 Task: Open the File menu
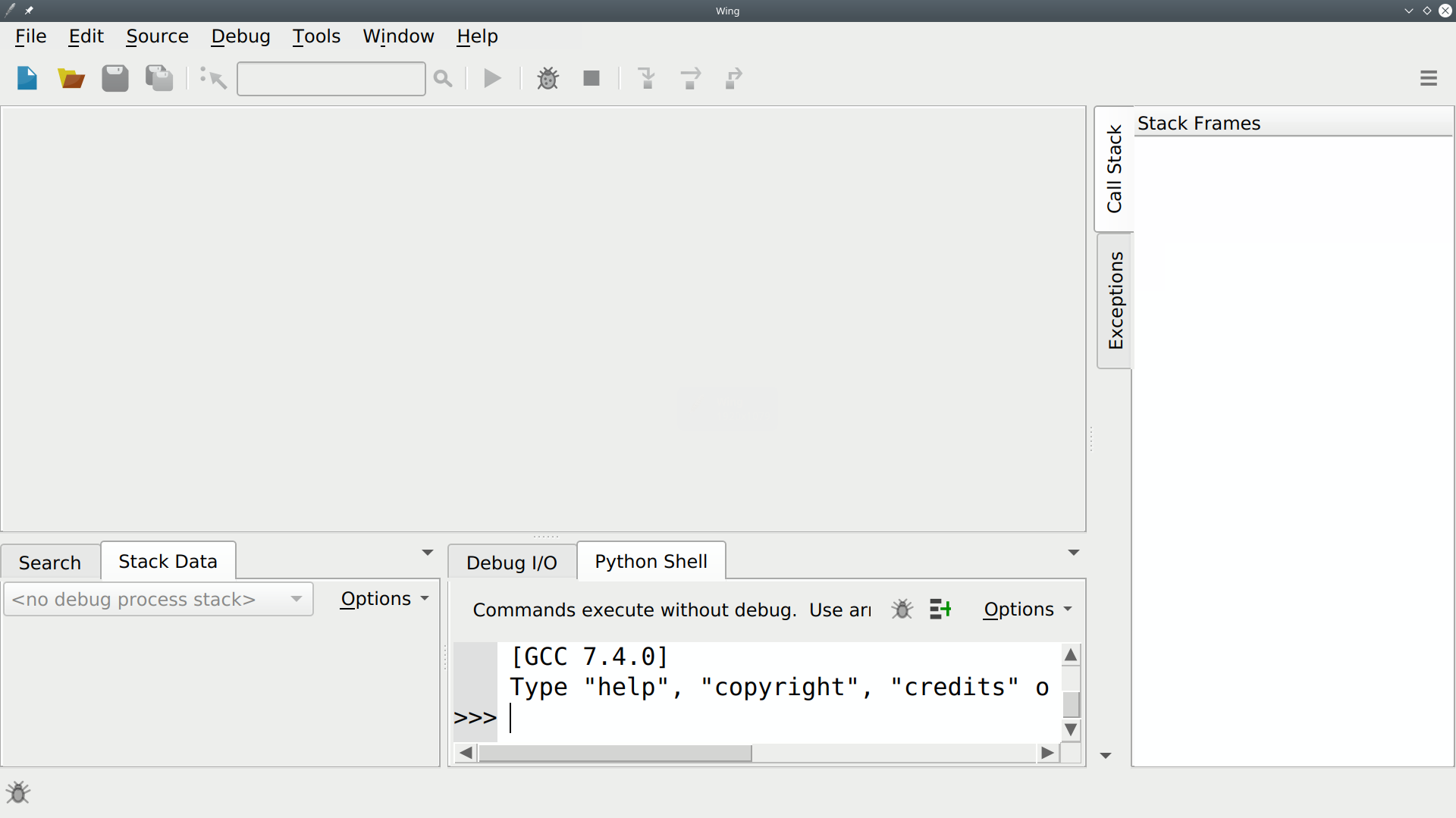[x=31, y=36]
